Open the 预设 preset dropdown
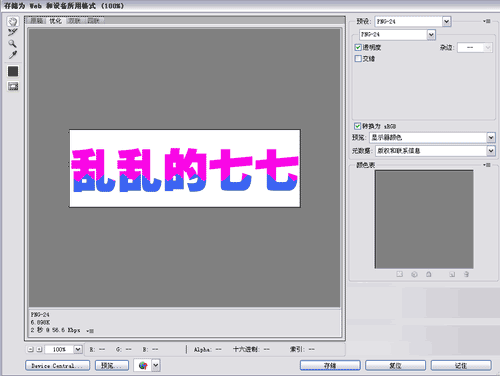The height and width of the screenshot is (376, 500). pos(413,22)
